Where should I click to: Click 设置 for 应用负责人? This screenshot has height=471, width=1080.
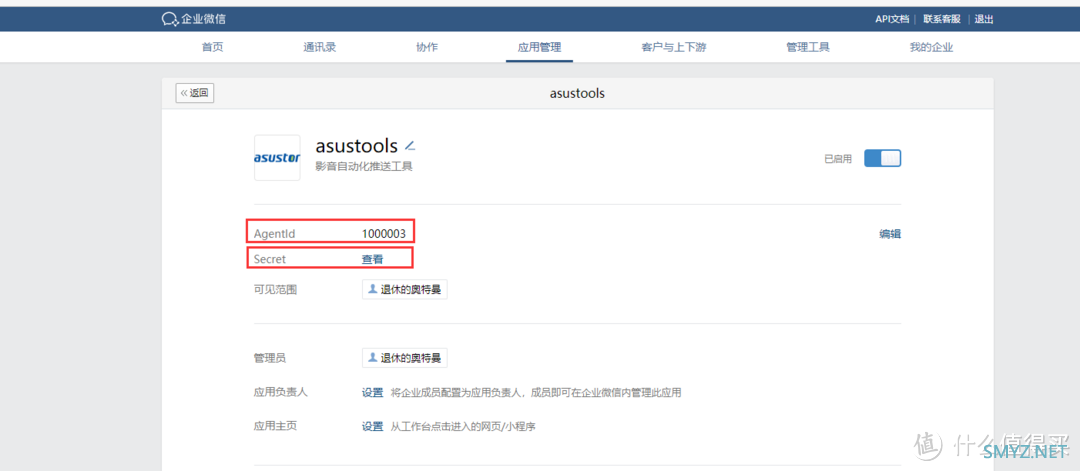373,392
